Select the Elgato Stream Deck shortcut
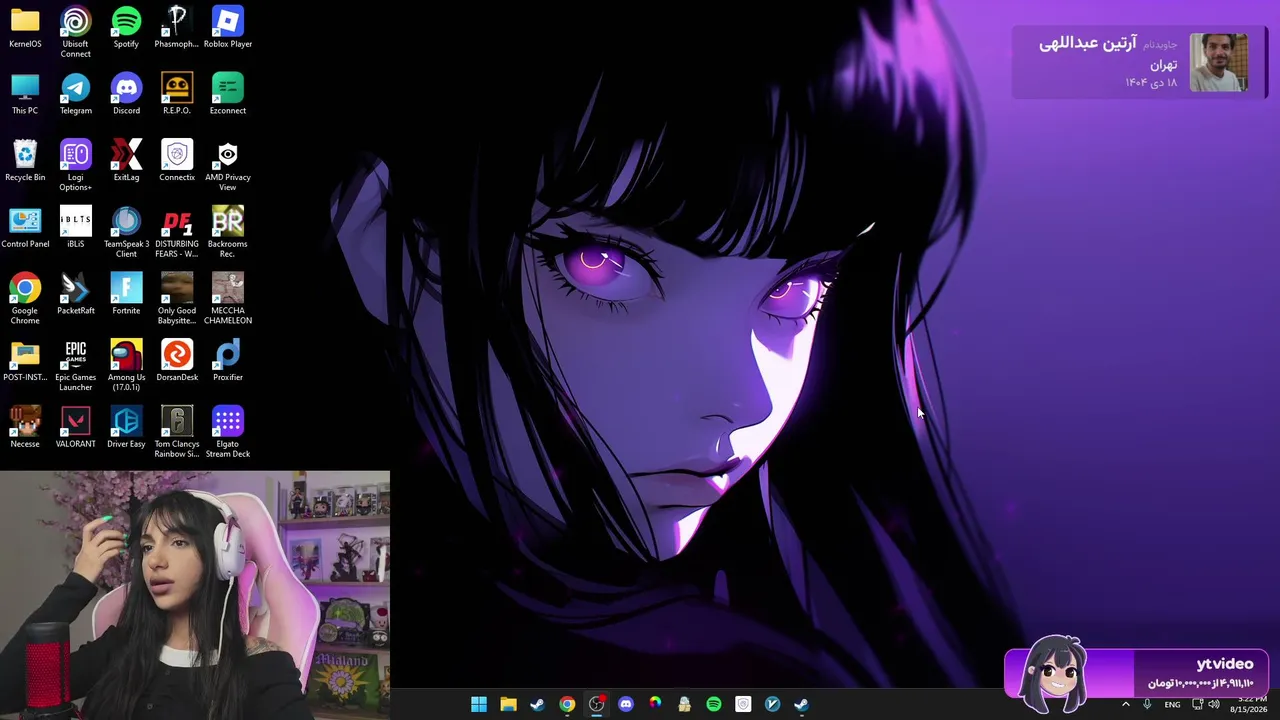 228,434
